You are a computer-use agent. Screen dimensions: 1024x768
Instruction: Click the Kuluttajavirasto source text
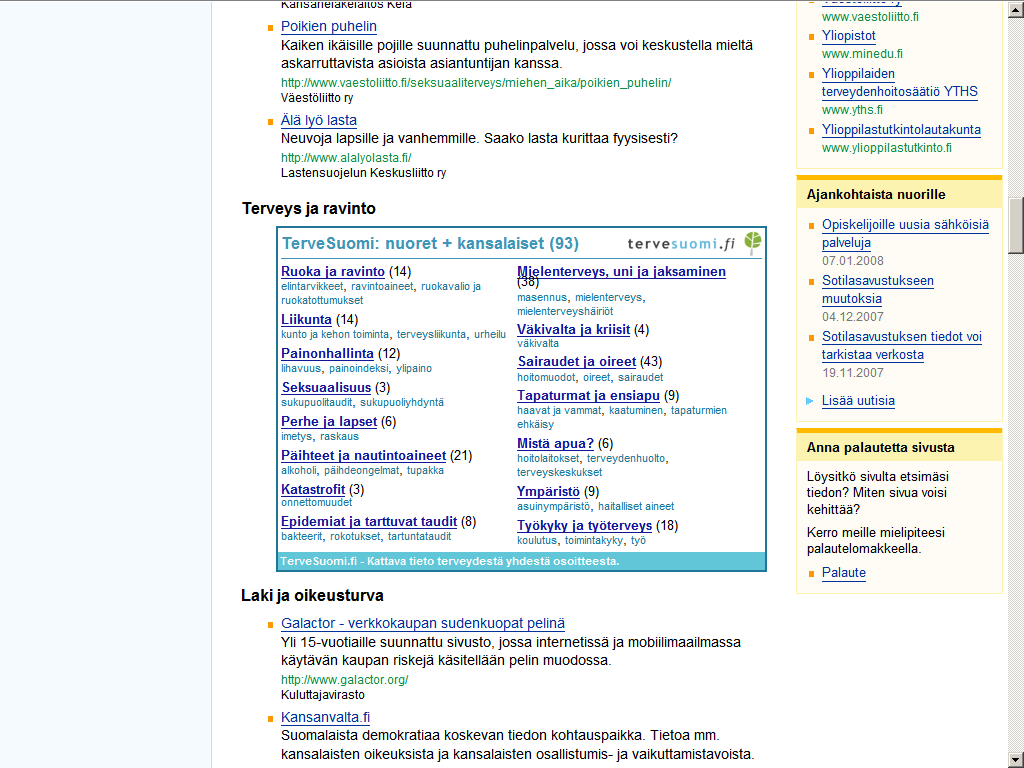tap(323, 696)
